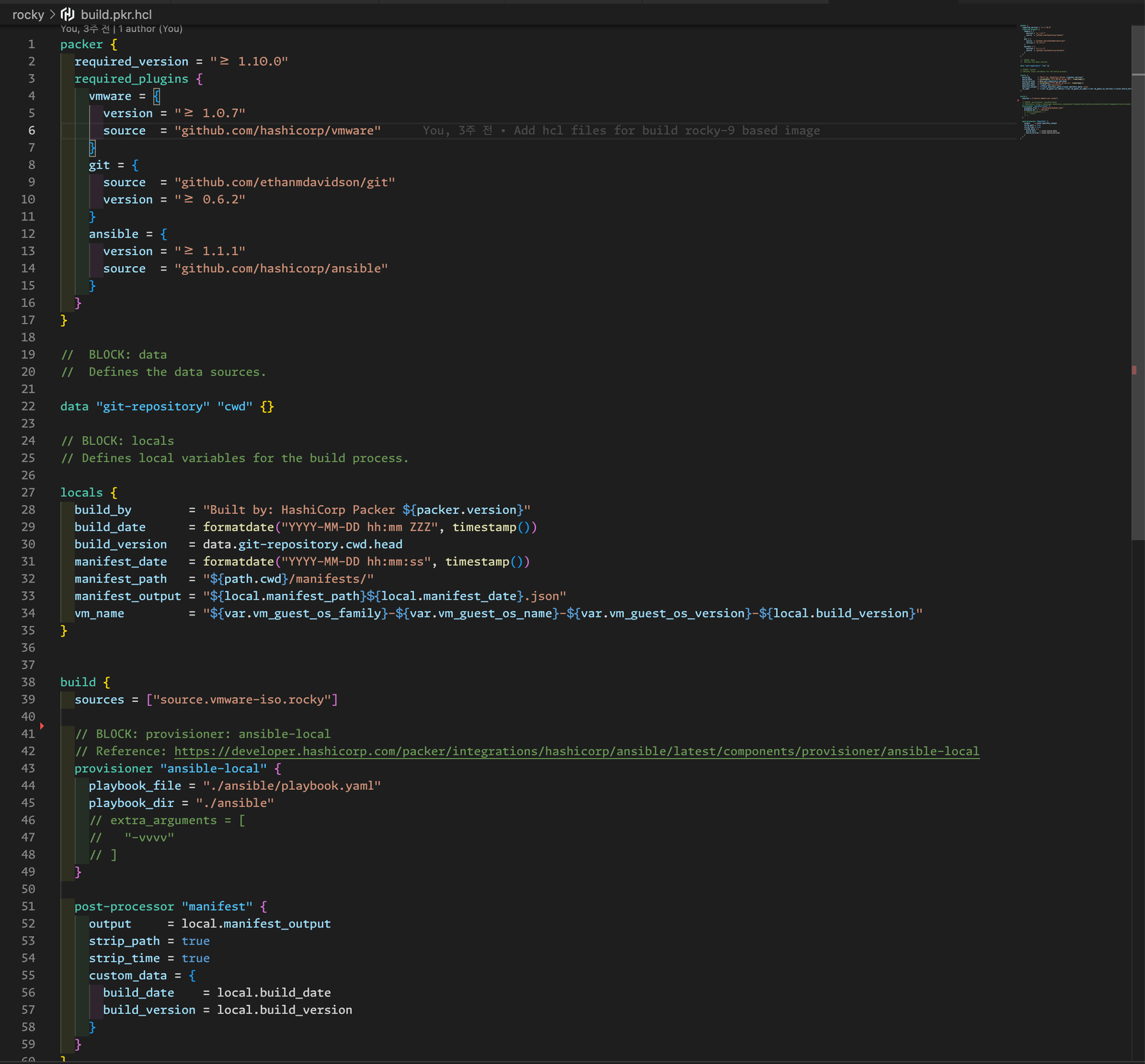
Task: Click the 'manifest_output' variable name
Action: point(128,596)
